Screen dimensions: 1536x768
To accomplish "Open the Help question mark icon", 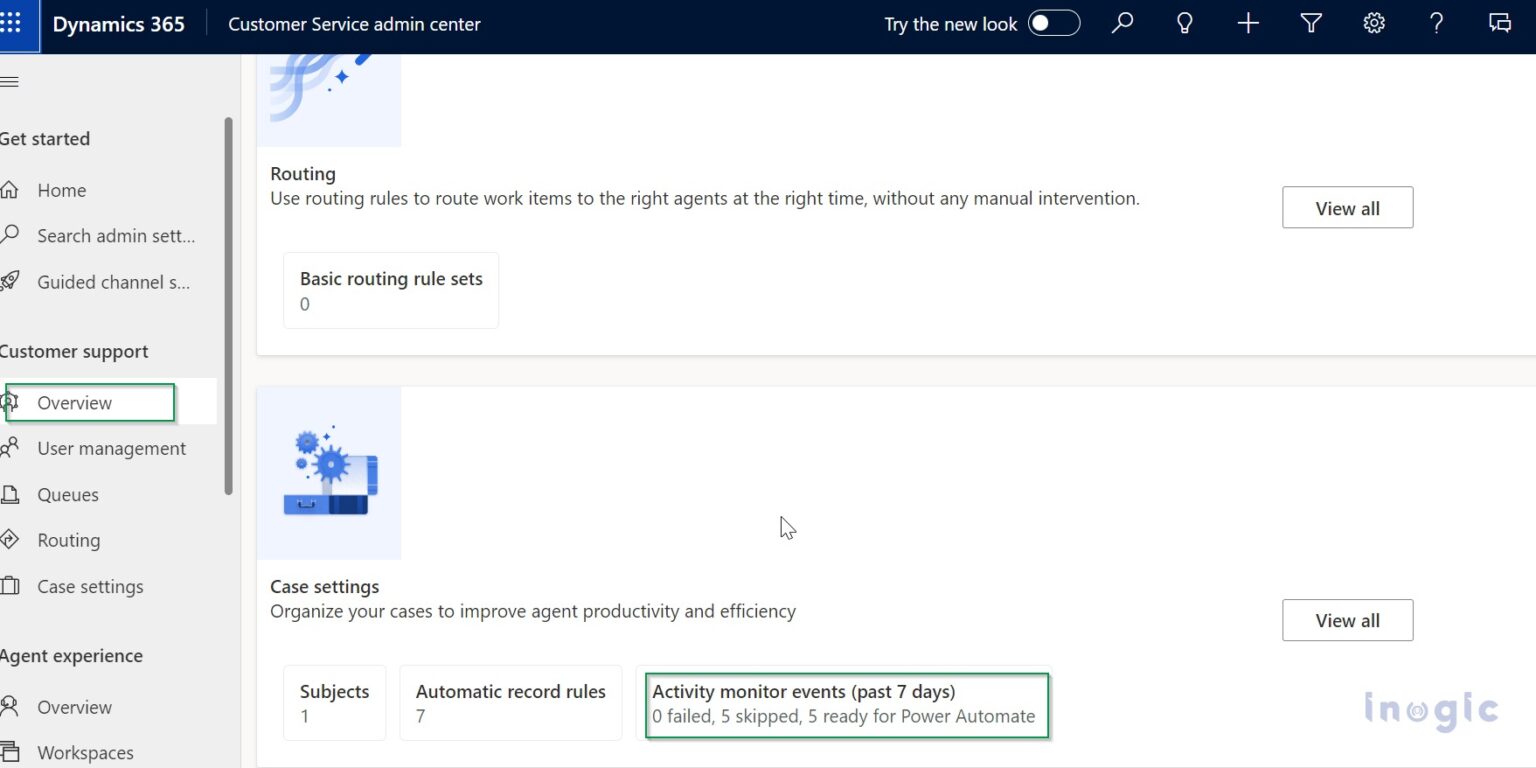I will click(1436, 22).
